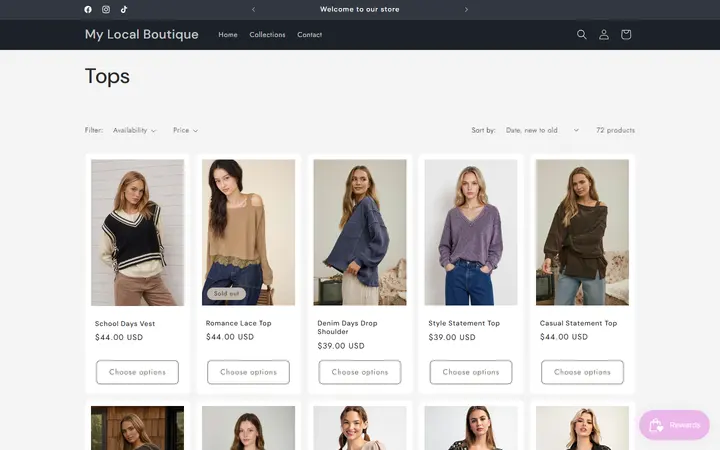Open the store's Facebook page icon
This screenshot has width=720, height=450.
tap(88, 9)
